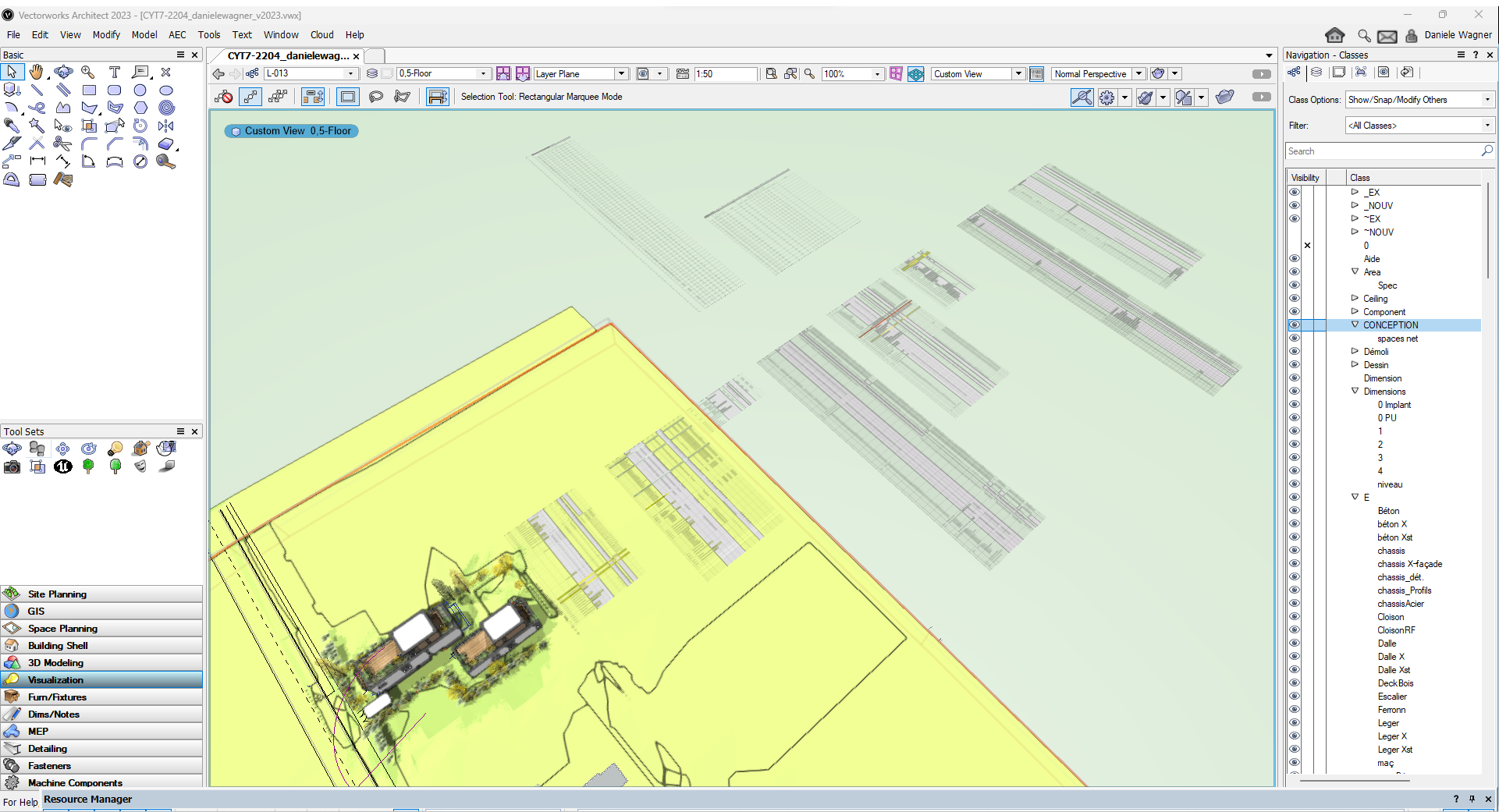
Task: Activate the Lasso Marquee selection mode
Action: pyautogui.click(x=375, y=97)
